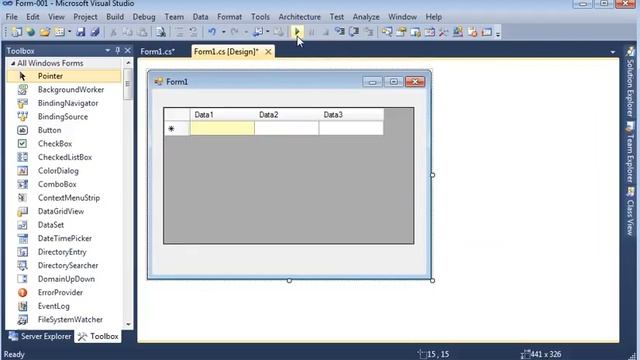Click the Toolbox scrollbar up arrow
640x360 pixels.
pos(128,63)
